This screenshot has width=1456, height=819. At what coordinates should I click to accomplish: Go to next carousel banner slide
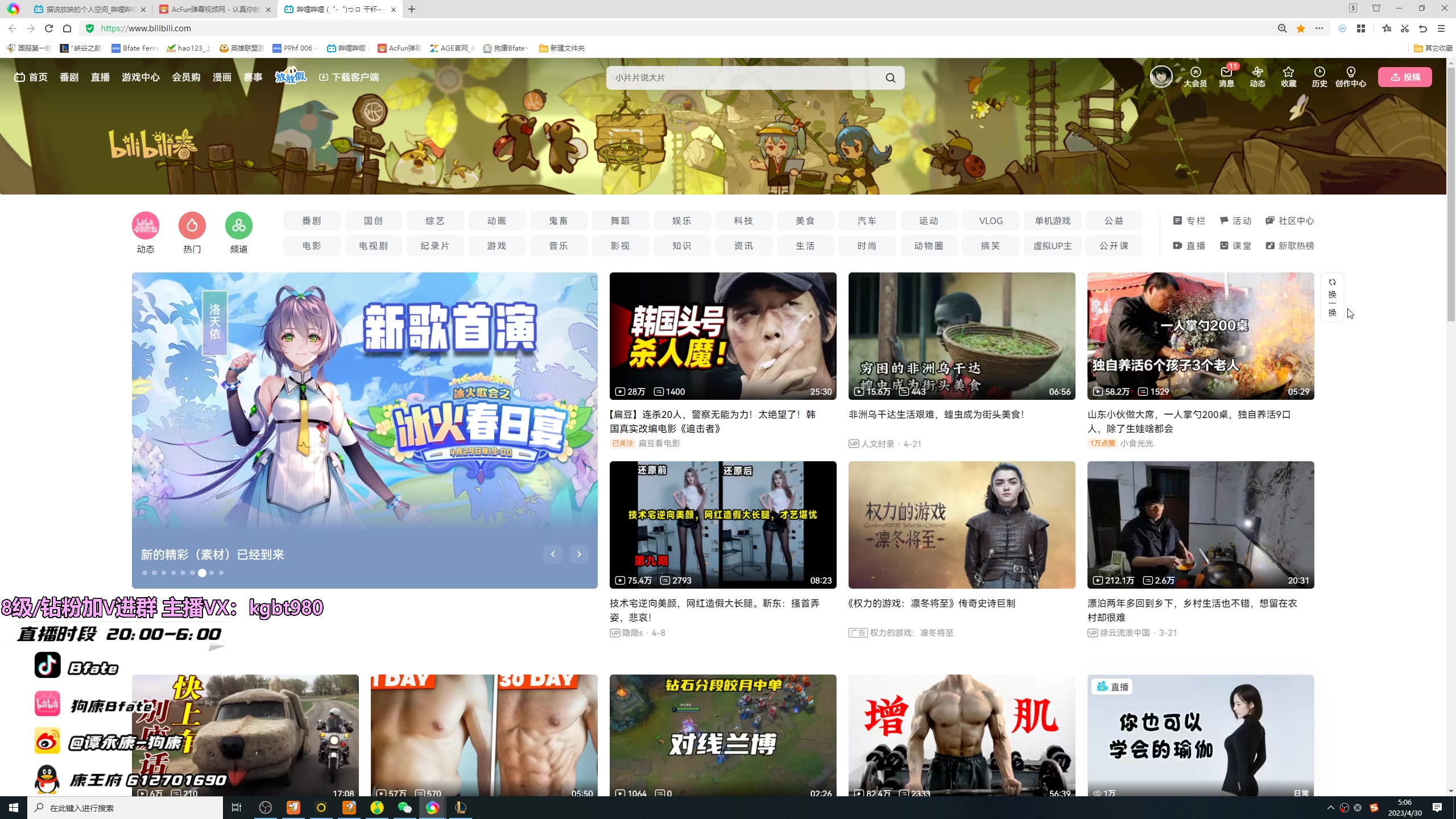pos(579,554)
